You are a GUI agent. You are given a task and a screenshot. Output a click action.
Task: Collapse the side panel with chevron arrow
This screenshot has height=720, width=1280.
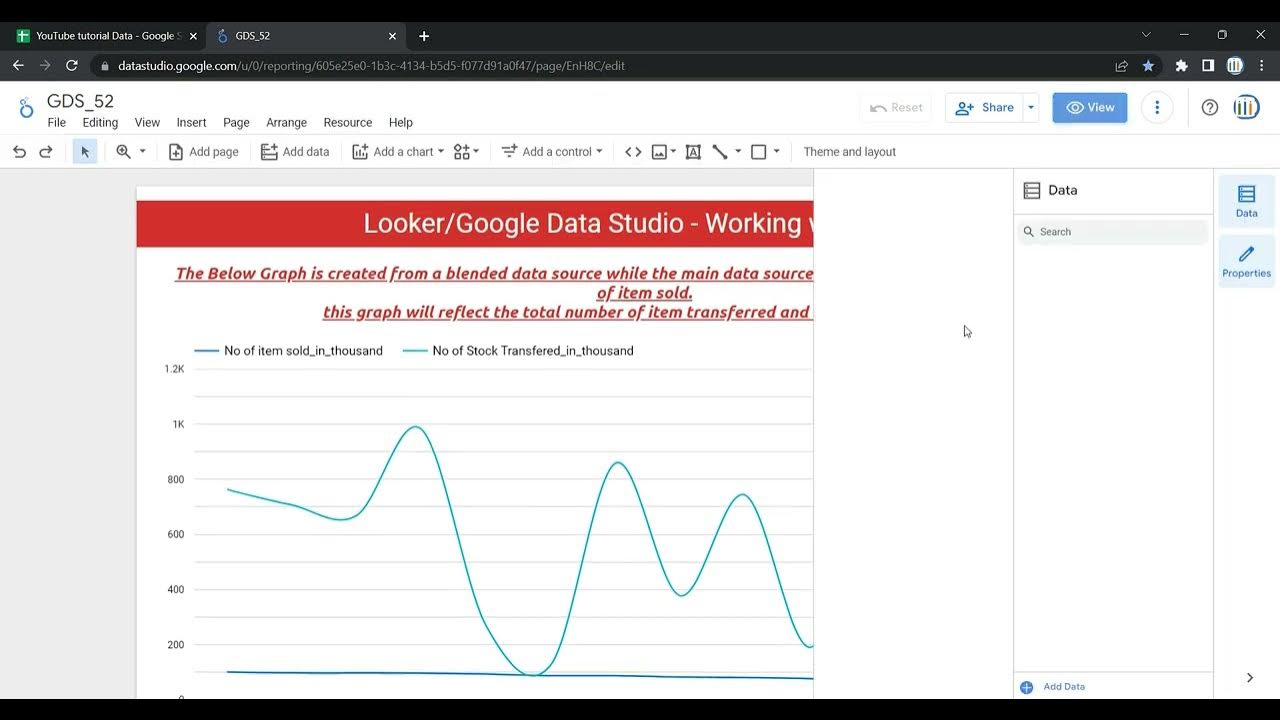1249,678
